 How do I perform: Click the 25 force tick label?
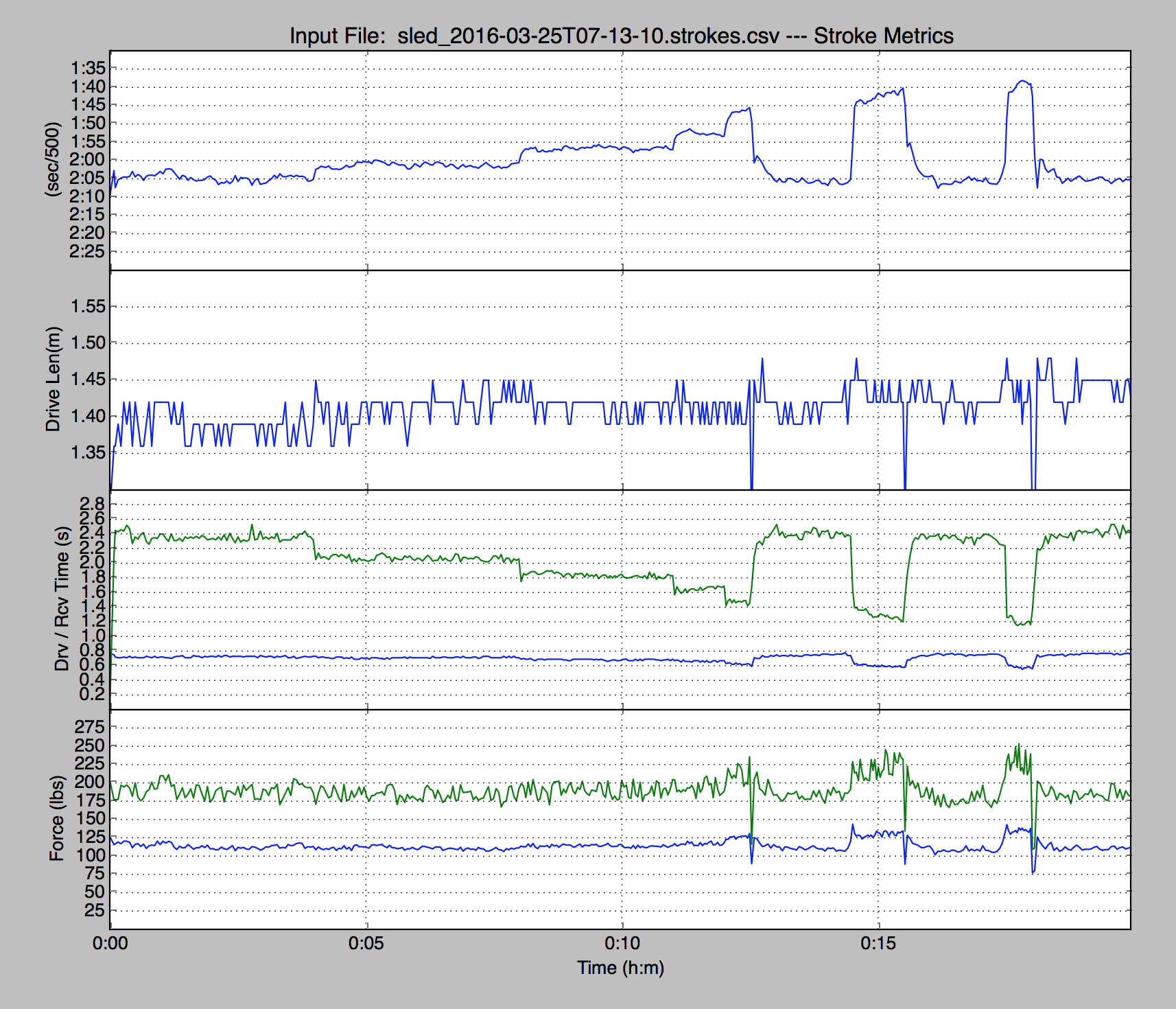pyautogui.click(x=94, y=910)
